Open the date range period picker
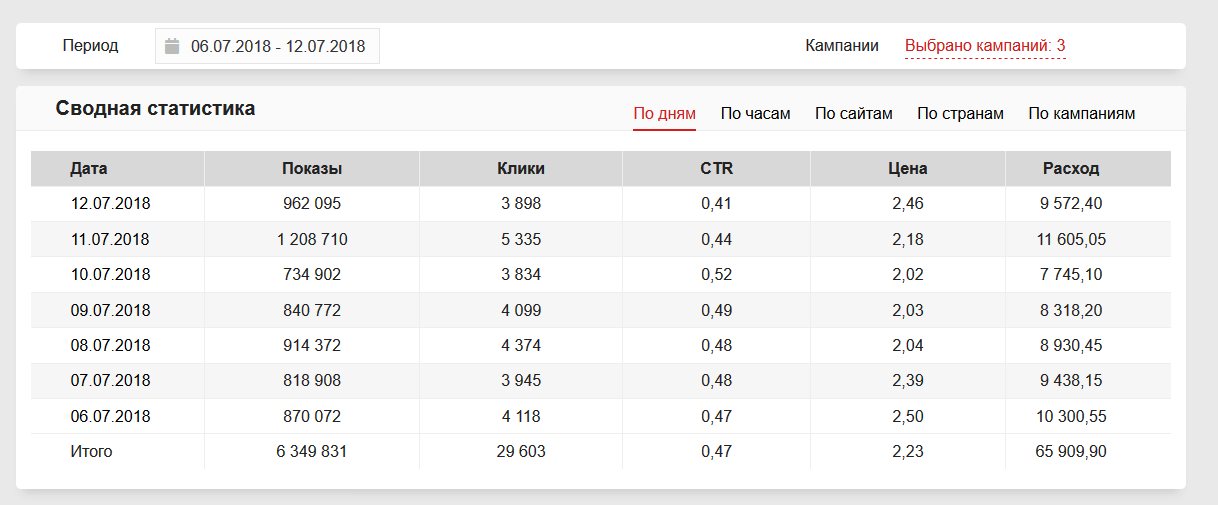Image resolution: width=1218 pixels, height=505 pixels. (277, 46)
